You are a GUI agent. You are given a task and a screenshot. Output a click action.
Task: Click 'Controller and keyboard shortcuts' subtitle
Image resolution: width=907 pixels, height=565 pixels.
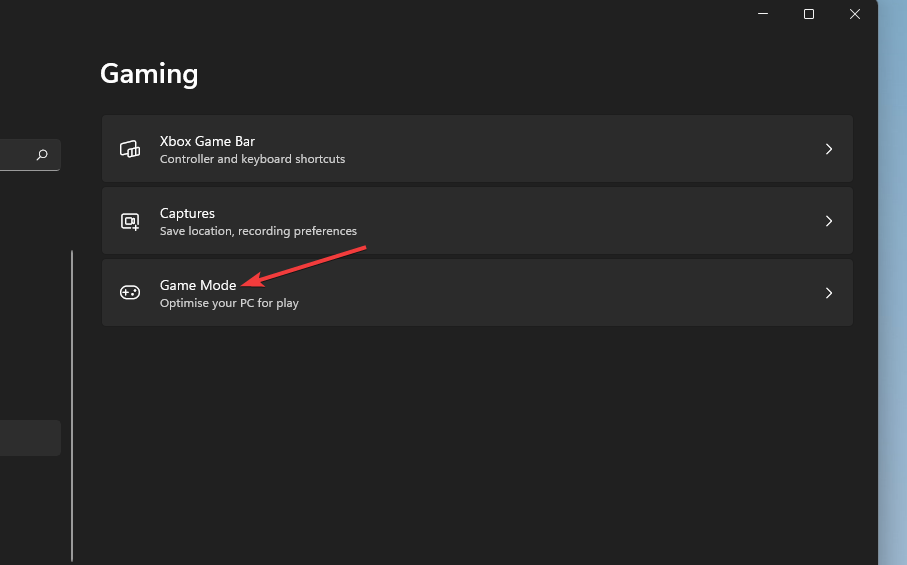[x=252, y=159]
